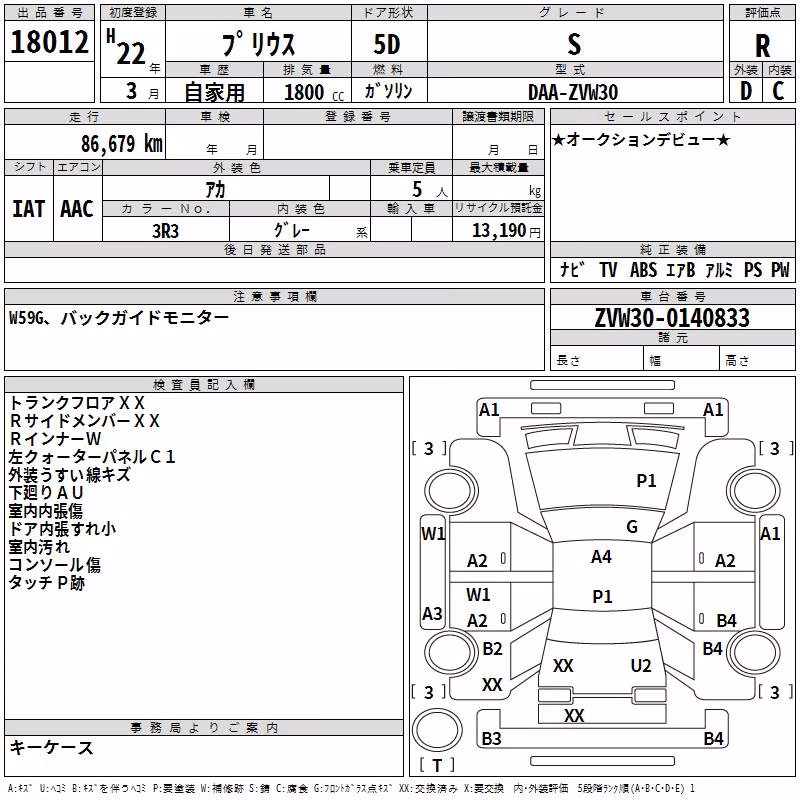Select the 5D door shape value

coord(387,44)
